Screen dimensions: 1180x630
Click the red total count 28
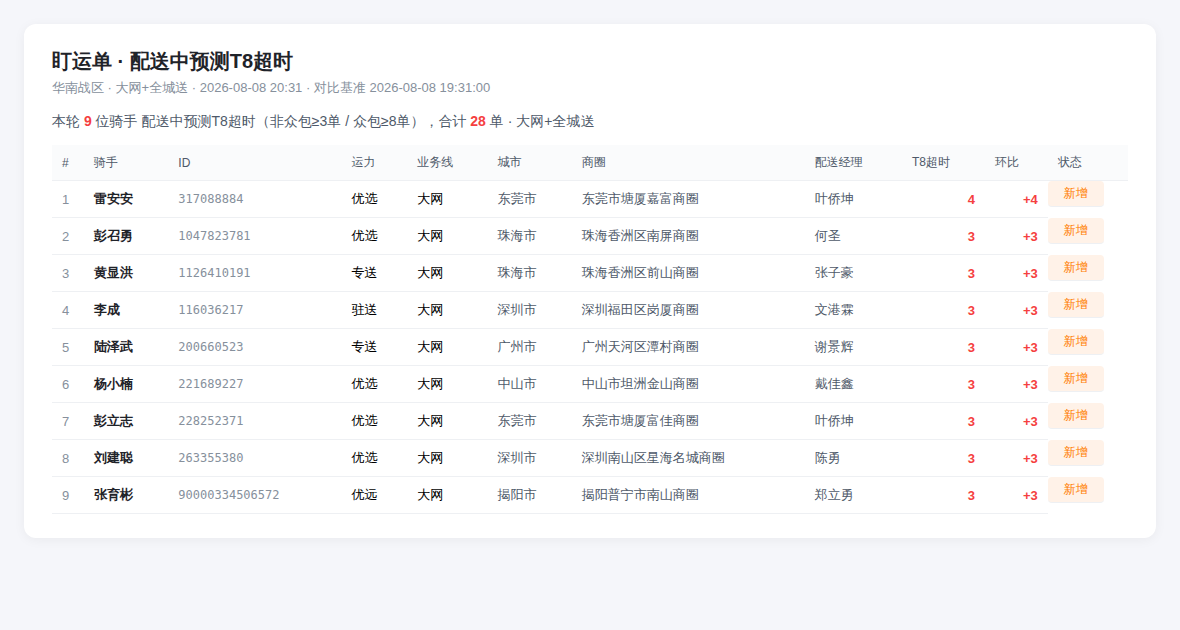[x=477, y=121]
